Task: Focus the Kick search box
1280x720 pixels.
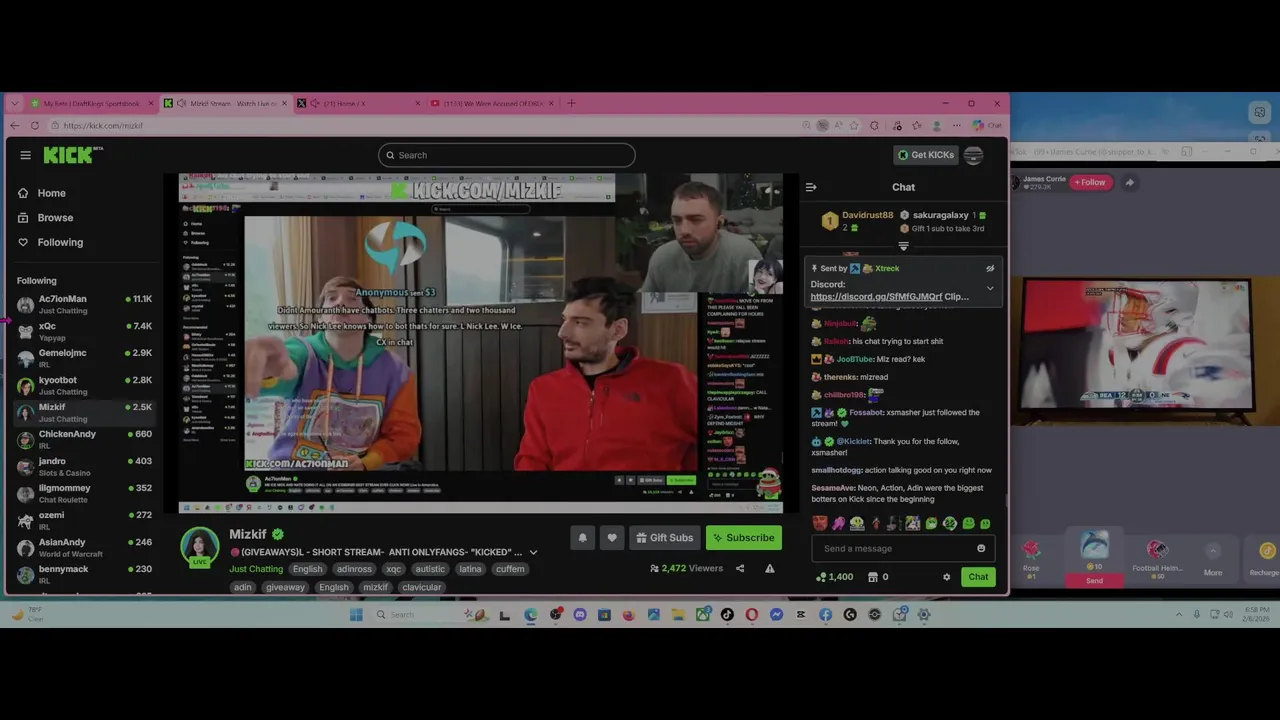Action: (507, 155)
